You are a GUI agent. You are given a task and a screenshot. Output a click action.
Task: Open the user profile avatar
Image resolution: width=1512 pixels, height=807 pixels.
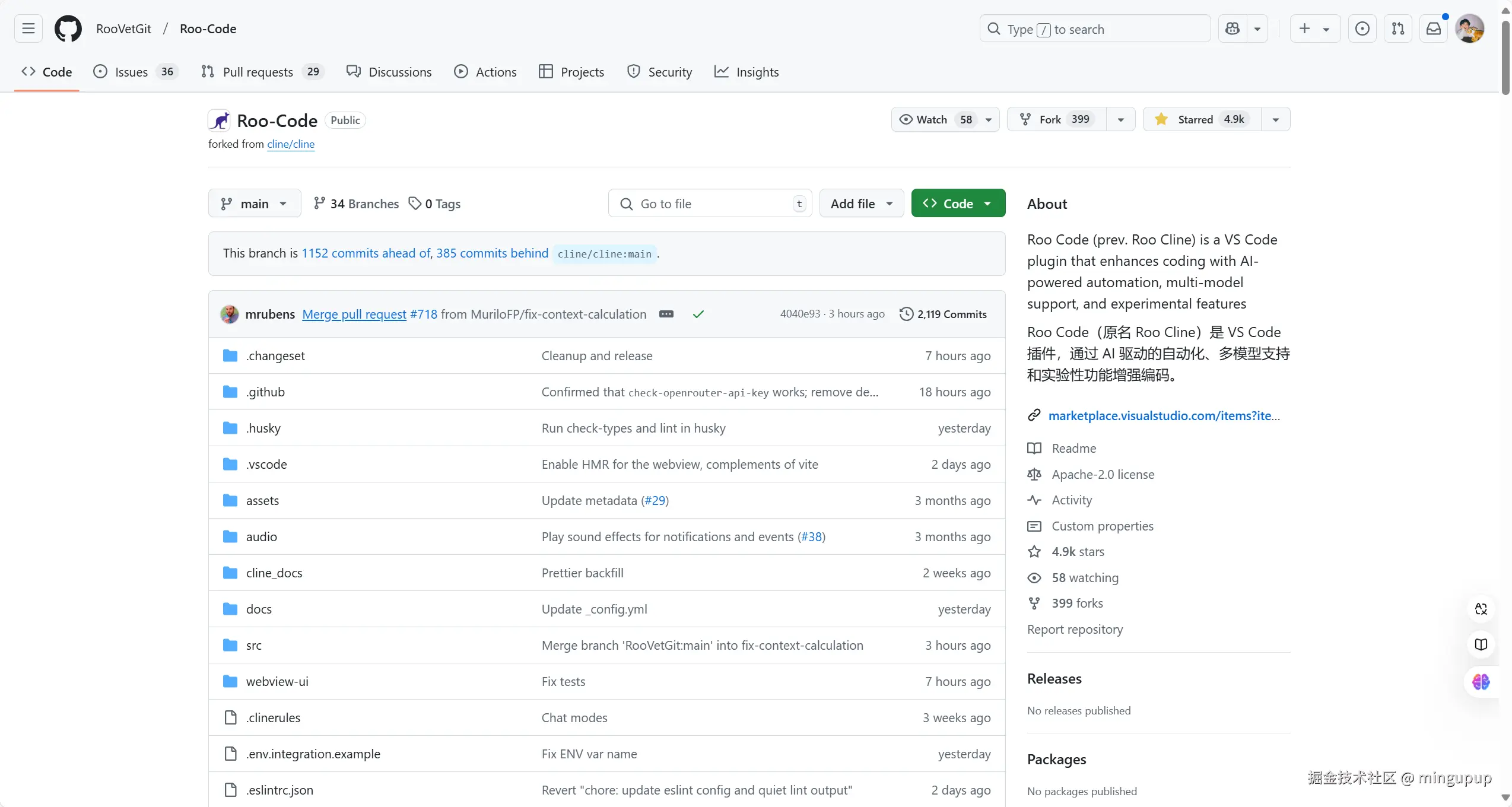[1470, 28]
